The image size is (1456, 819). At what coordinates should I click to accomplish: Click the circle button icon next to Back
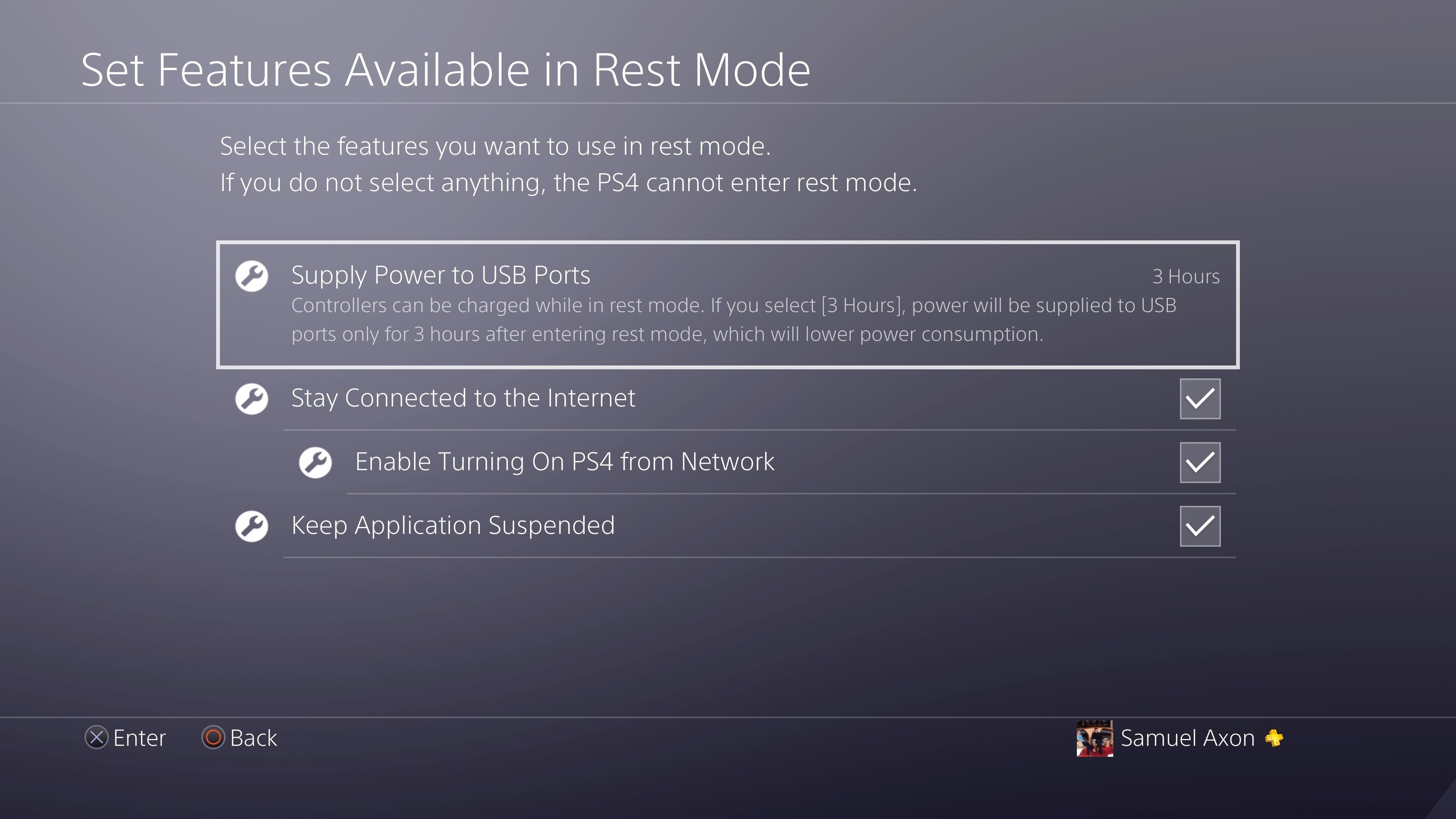213,737
